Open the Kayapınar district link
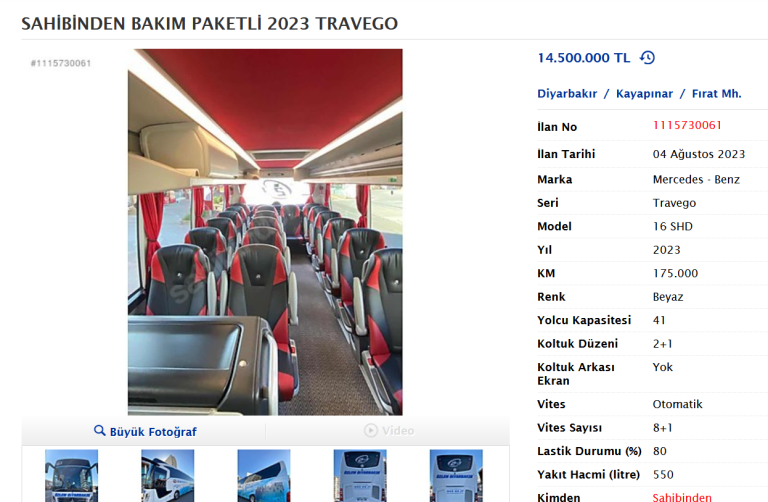Screen dimensions: 768x502 click(644, 94)
